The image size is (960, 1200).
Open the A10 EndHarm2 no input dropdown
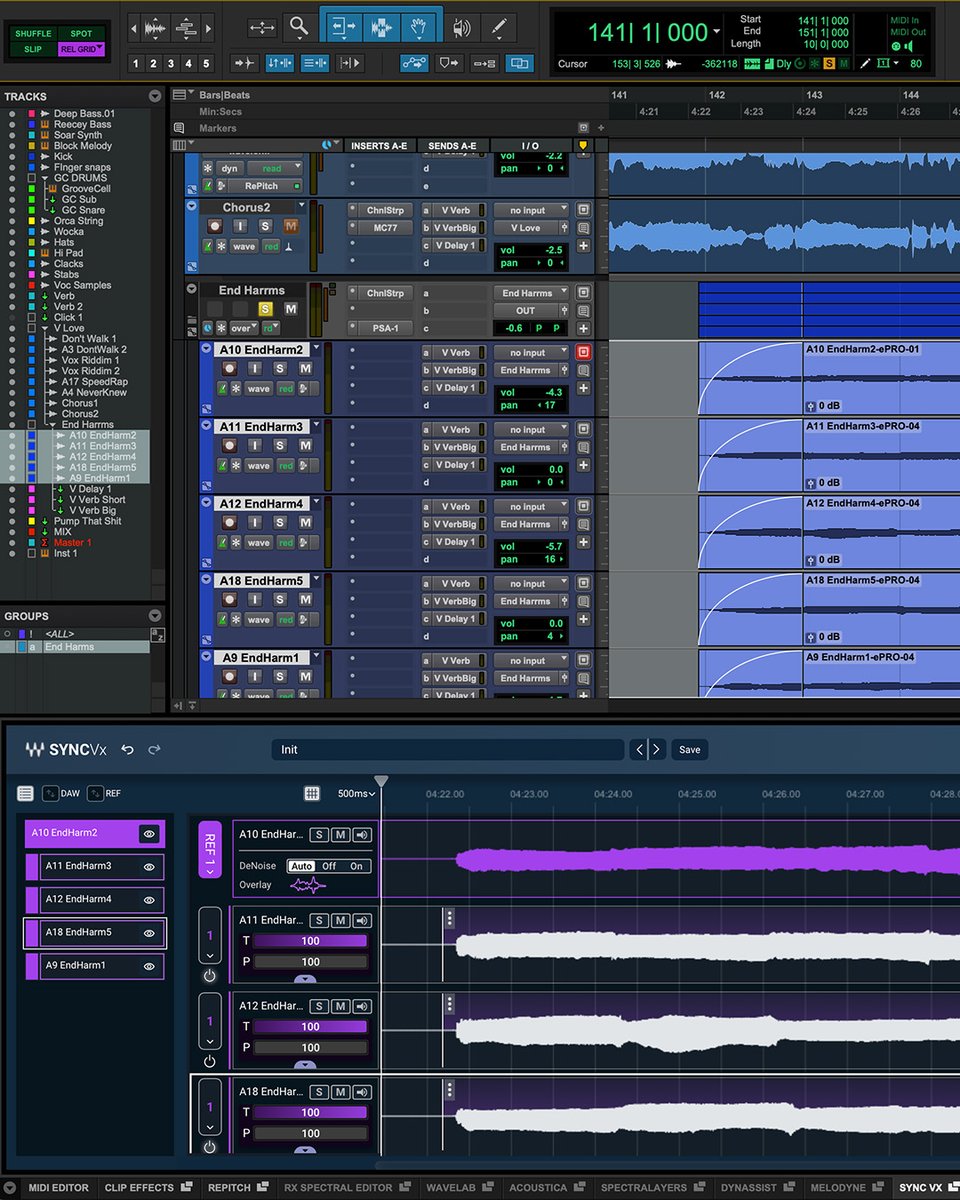531,353
